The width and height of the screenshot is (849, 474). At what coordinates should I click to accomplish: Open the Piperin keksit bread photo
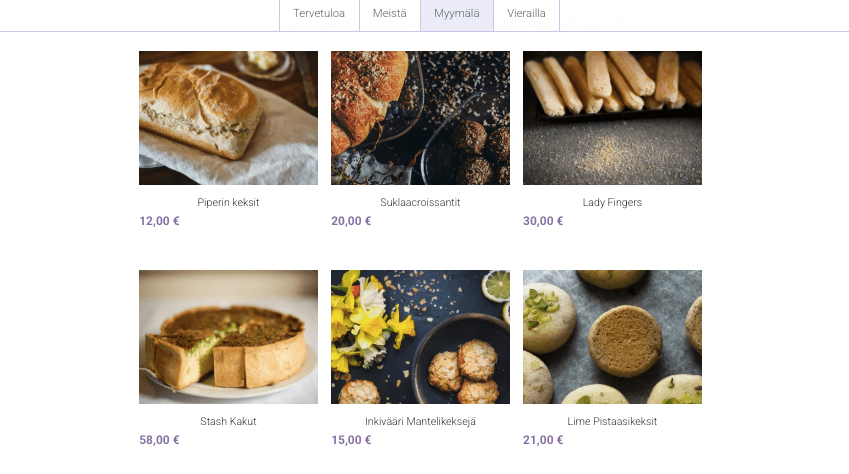228,118
